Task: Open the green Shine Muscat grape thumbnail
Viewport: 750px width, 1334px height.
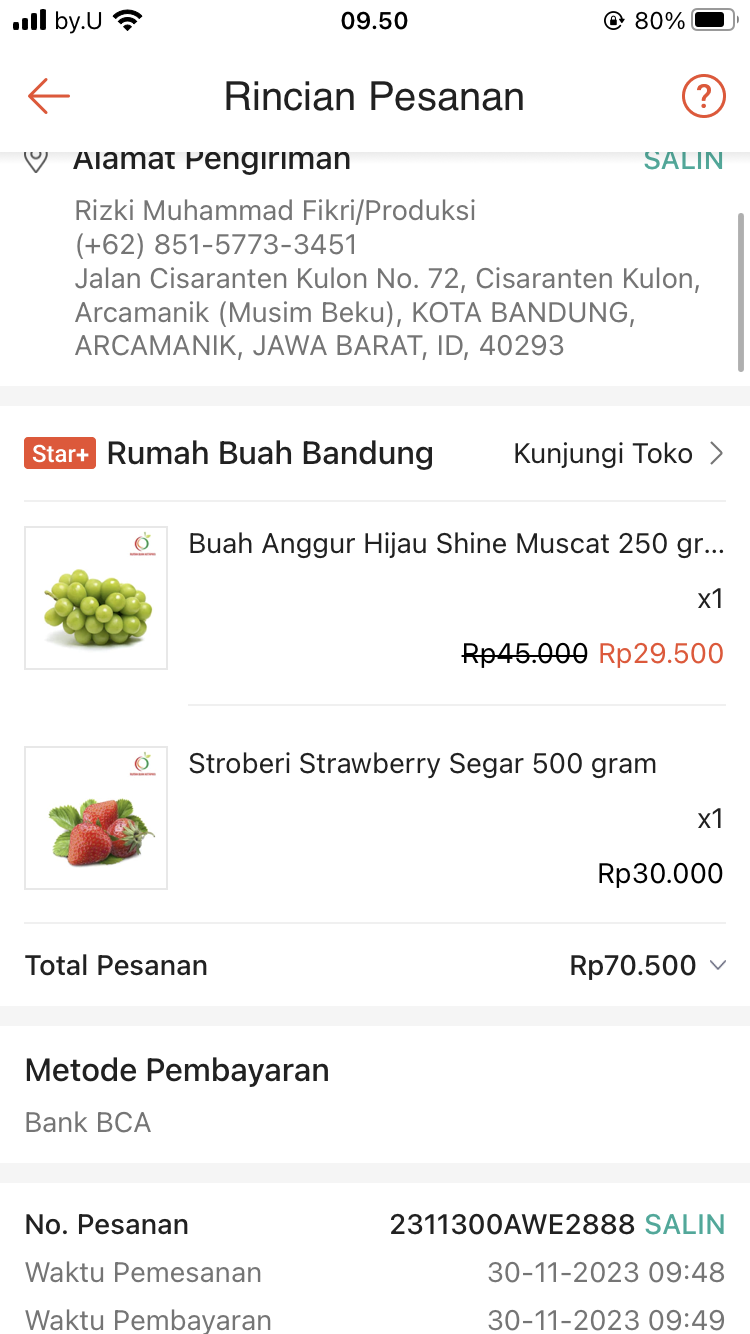Action: click(96, 598)
